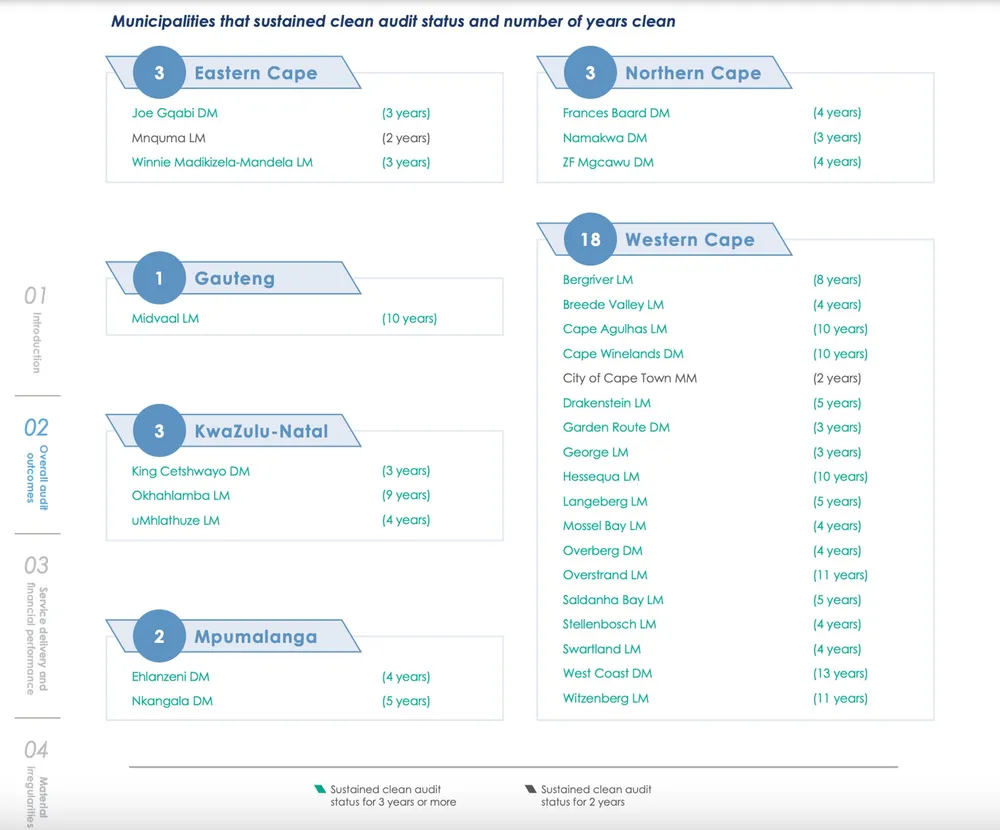Screen dimensions: 1000x830
Task: Click the Eastern Cape count badge
Action: point(159,73)
